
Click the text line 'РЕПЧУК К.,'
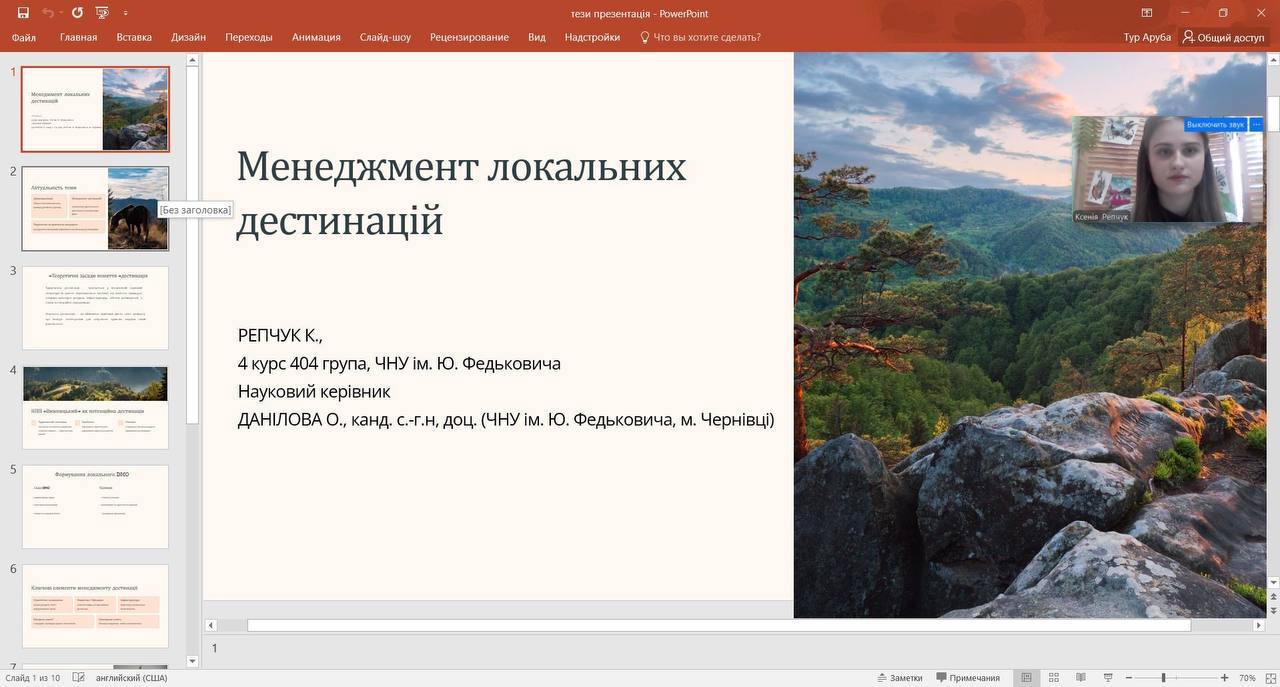[x=280, y=335]
